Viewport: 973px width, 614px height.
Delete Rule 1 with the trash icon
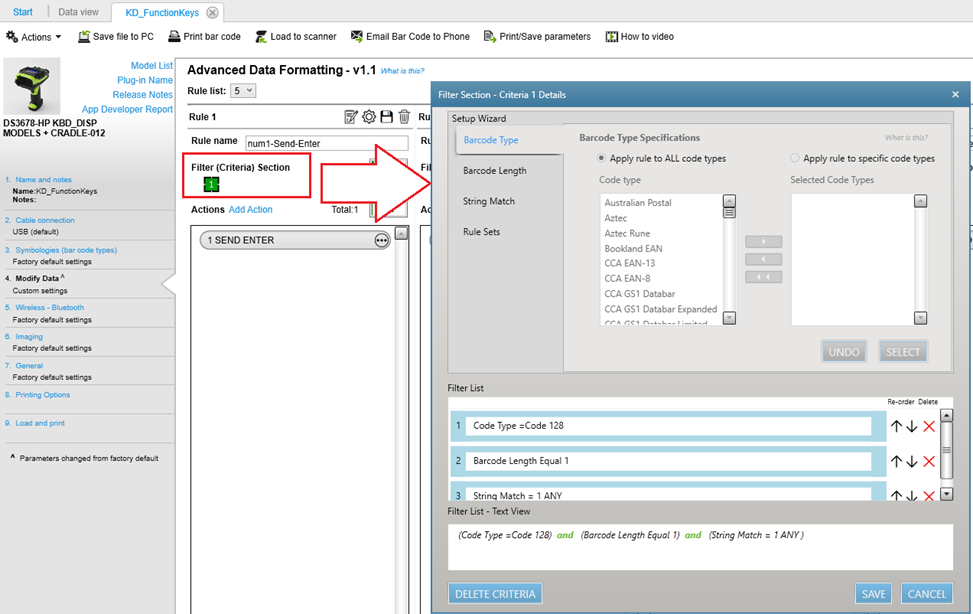(x=403, y=117)
